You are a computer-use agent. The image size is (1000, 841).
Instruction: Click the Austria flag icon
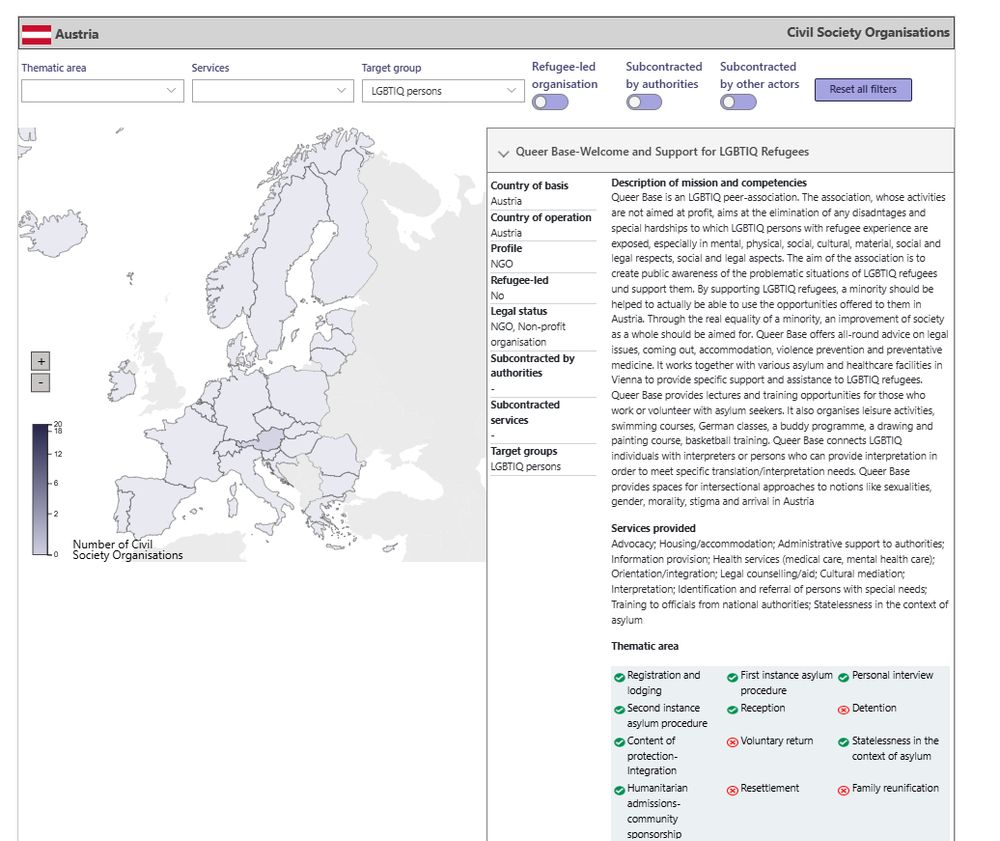(36, 34)
